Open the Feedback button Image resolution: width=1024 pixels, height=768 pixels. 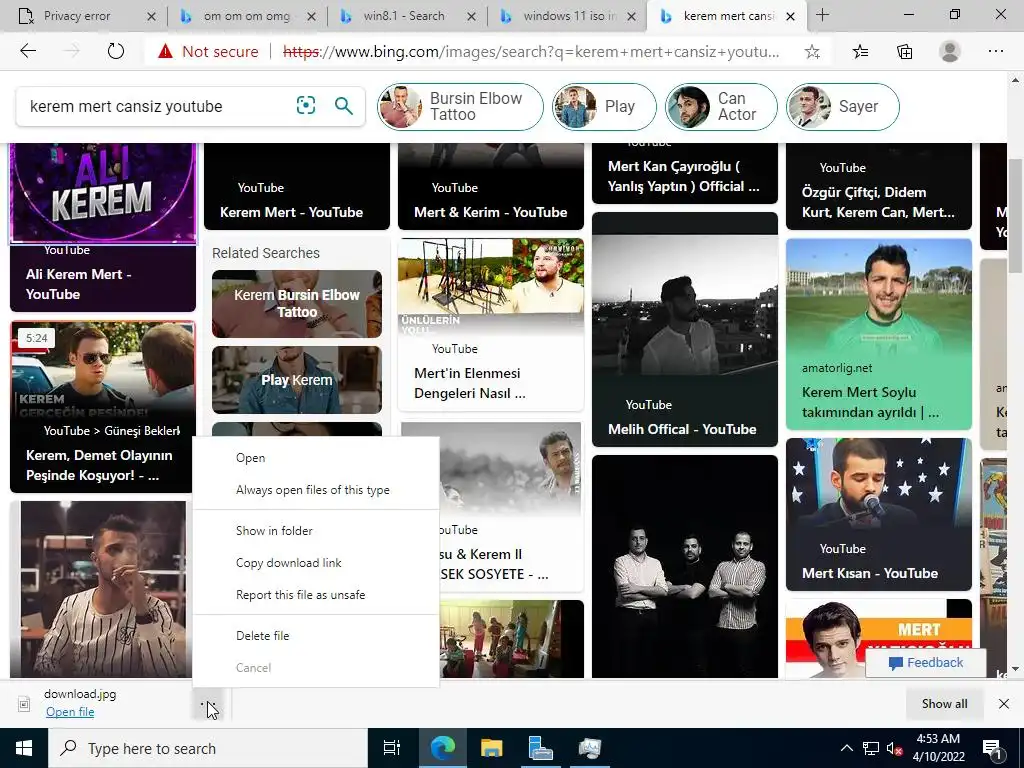(x=925, y=663)
